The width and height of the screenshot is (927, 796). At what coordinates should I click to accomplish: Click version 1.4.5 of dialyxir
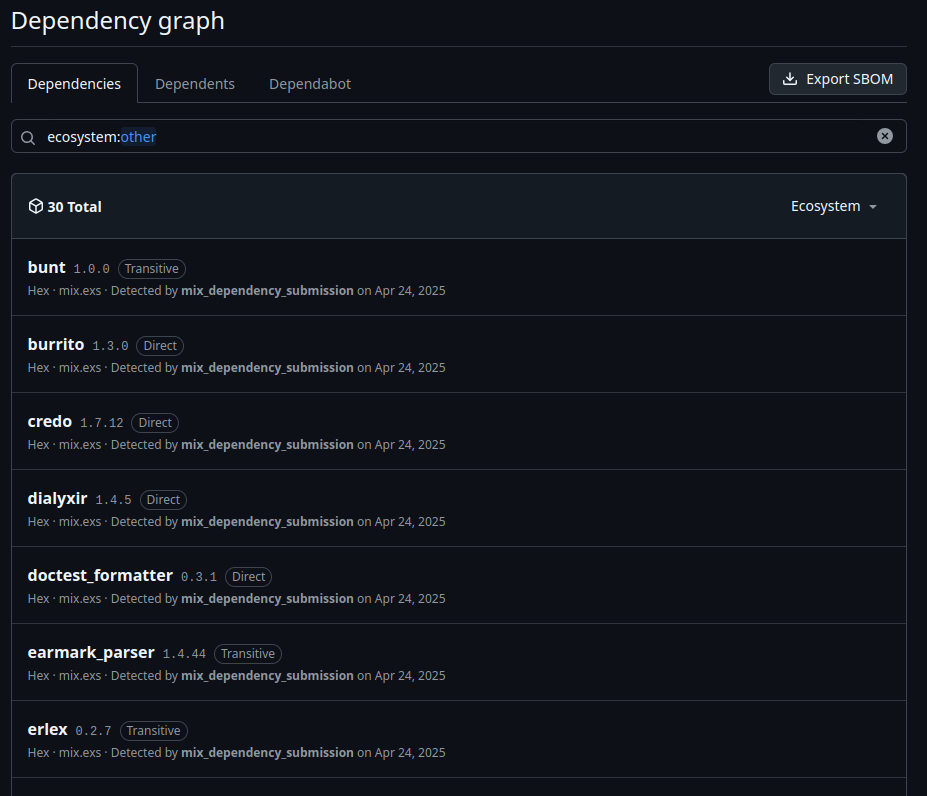[114, 500]
